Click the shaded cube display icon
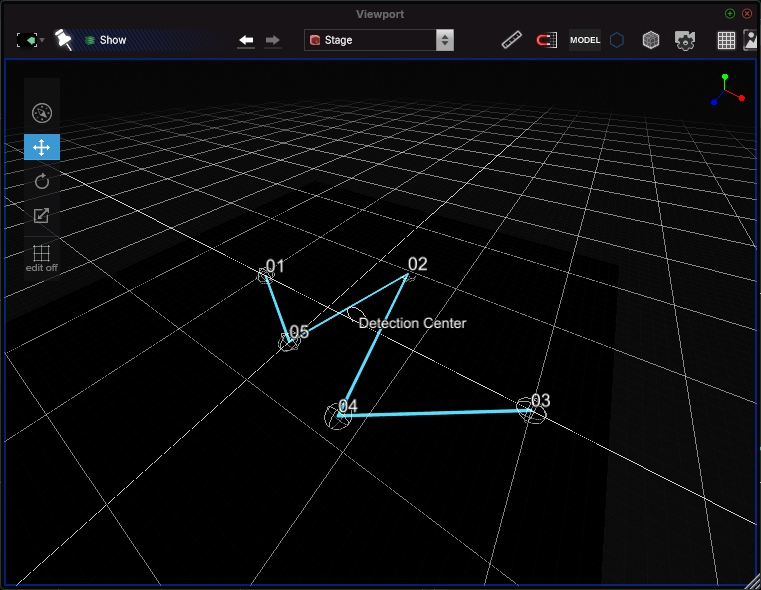 (x=651, y=40)
